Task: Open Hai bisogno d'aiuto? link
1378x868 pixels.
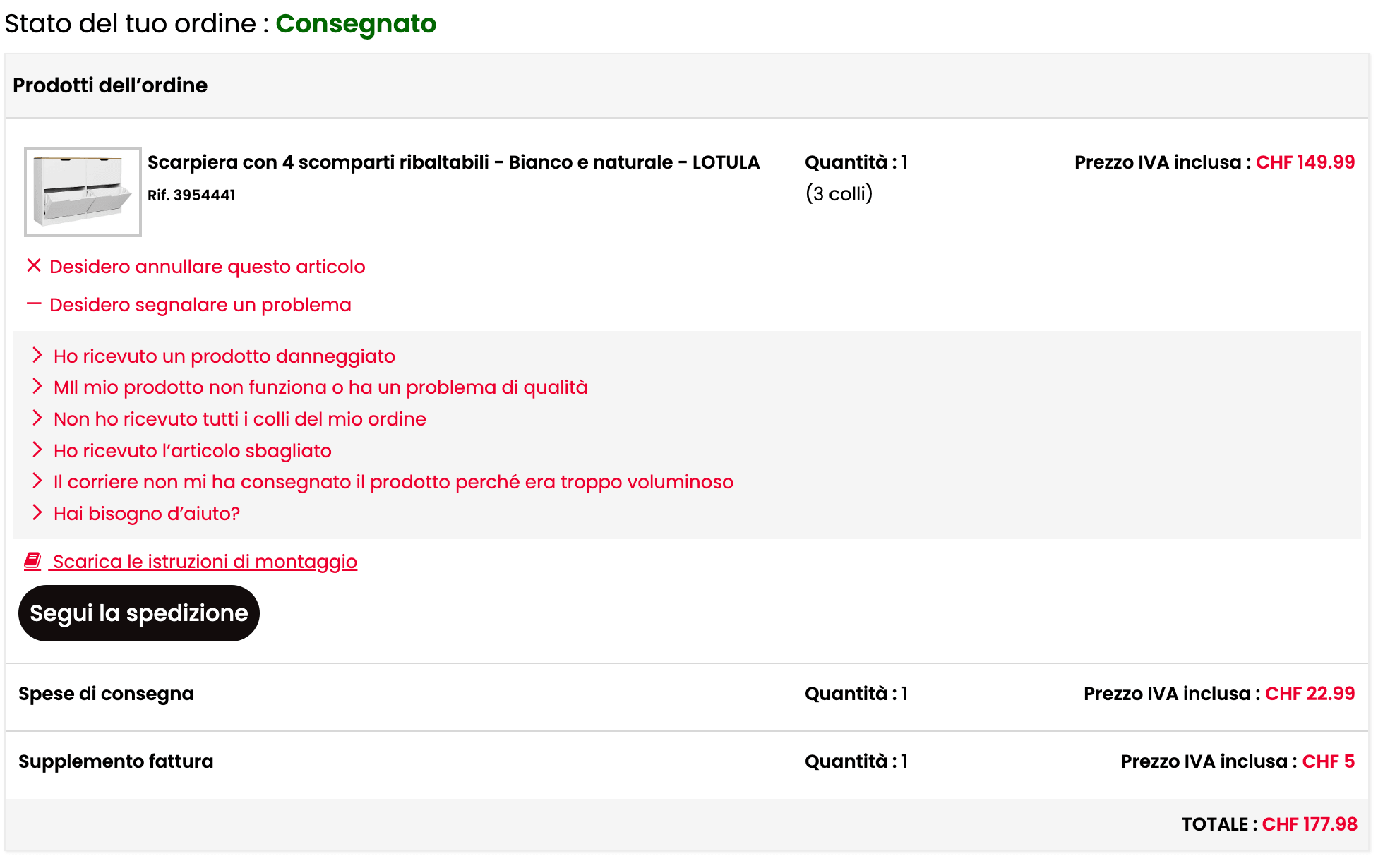Action: point(147,514)
